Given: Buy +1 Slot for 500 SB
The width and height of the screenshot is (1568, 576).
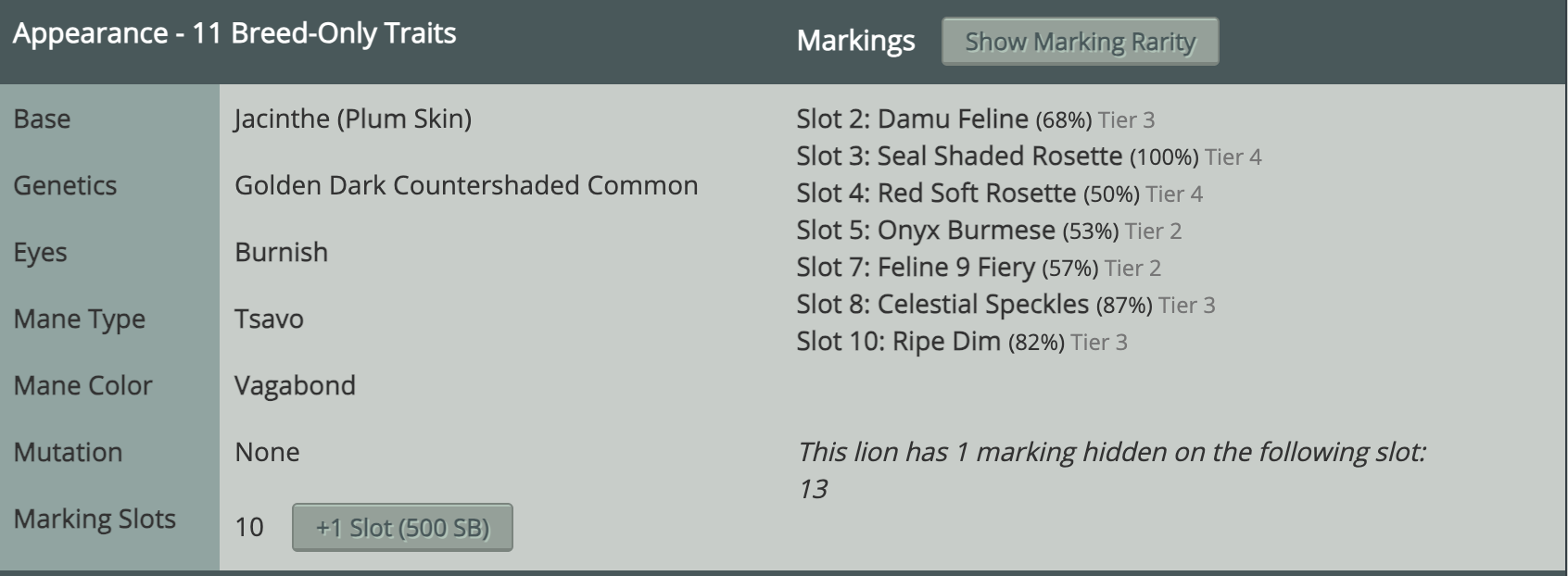Looking at the screenshot, I should 402,527.
